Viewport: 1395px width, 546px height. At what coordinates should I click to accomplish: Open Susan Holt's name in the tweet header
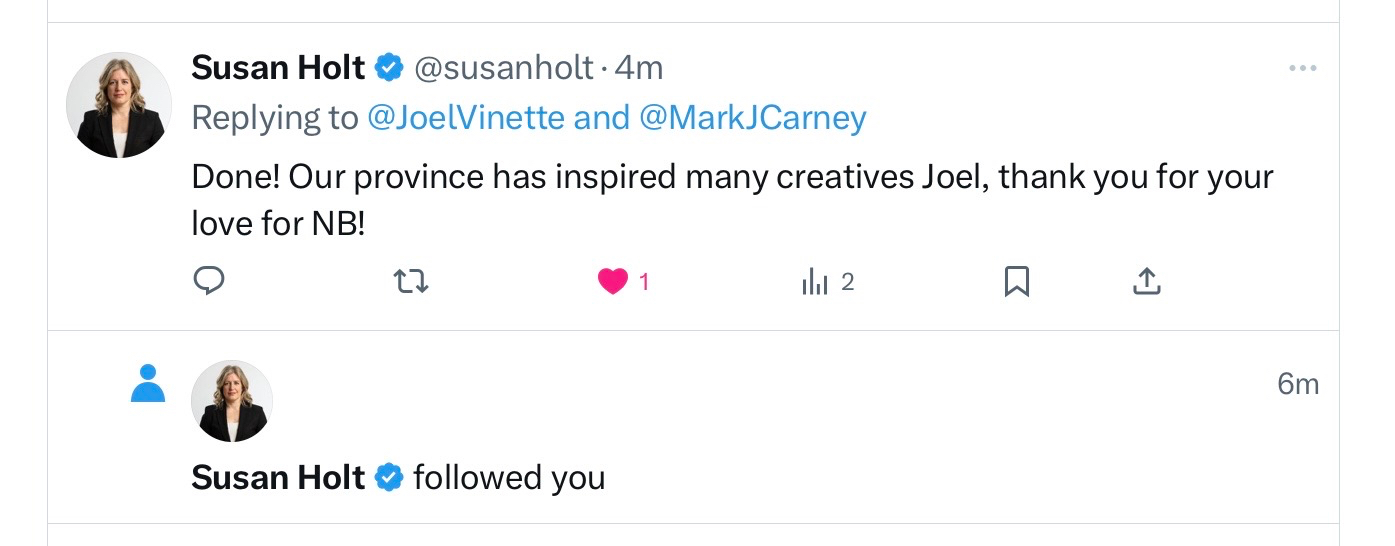(x=278, y=68)
